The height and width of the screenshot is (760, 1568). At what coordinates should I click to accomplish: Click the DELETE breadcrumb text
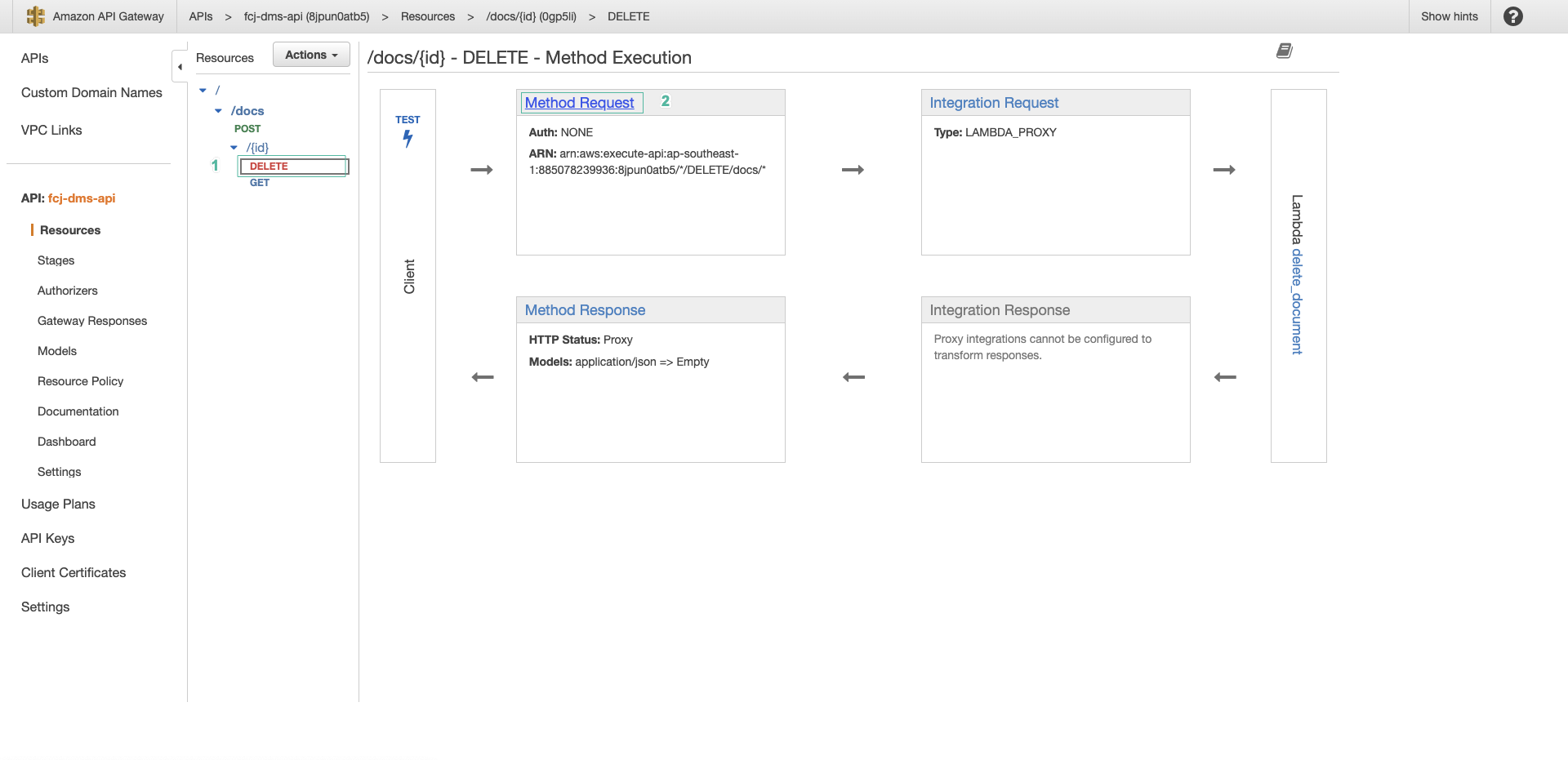pyautogui.click(x=628, y=16)
